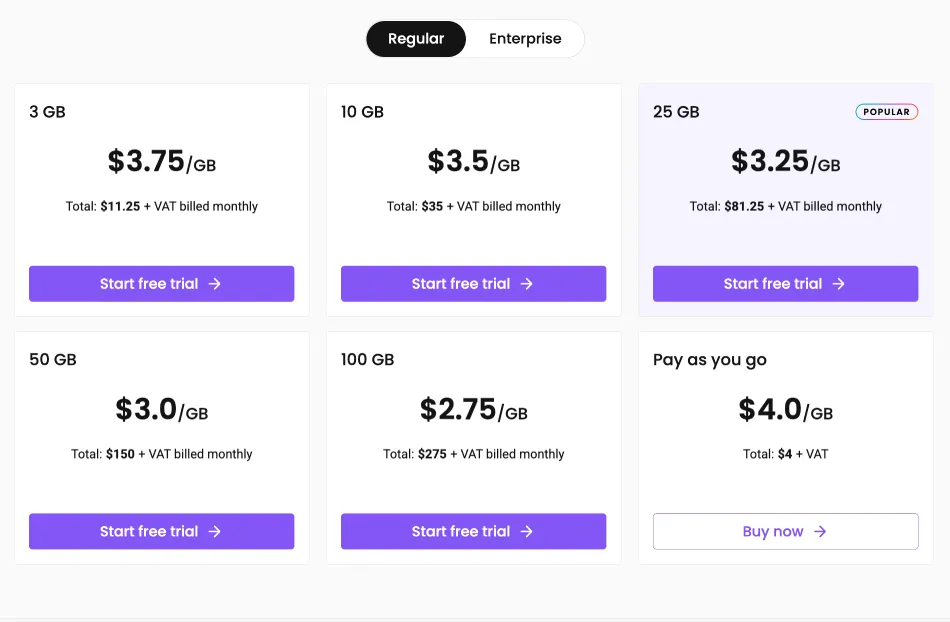Viewport: 950px width, 622px height.
Task: Start free trial for the 100 GB plan
Action: 473,531
